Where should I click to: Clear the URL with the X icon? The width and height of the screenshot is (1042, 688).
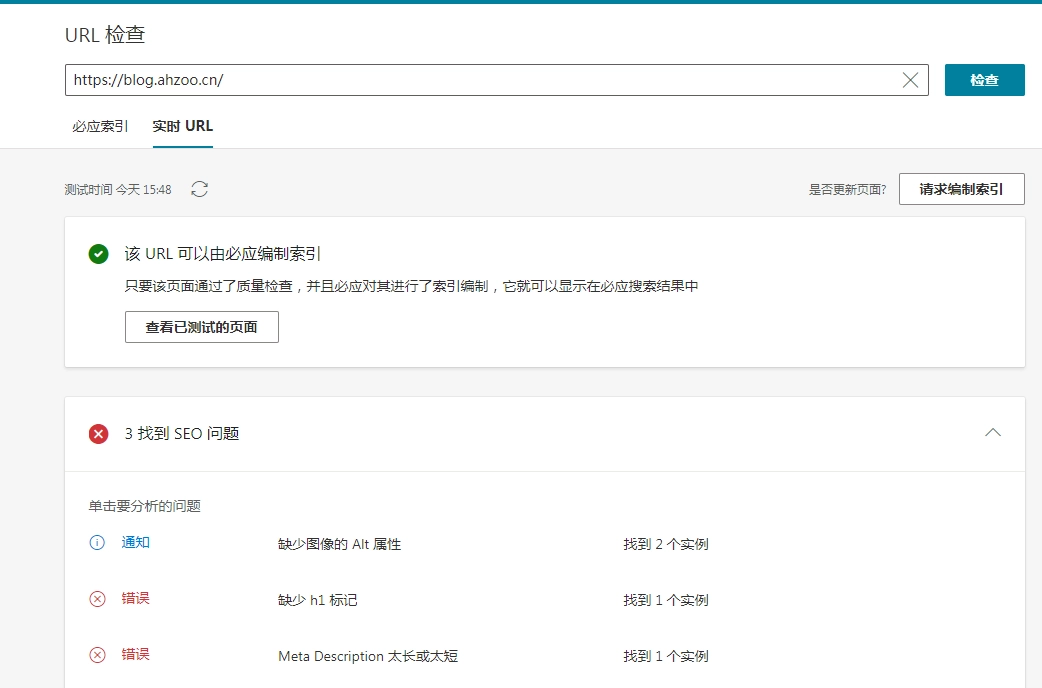(910, 80)
